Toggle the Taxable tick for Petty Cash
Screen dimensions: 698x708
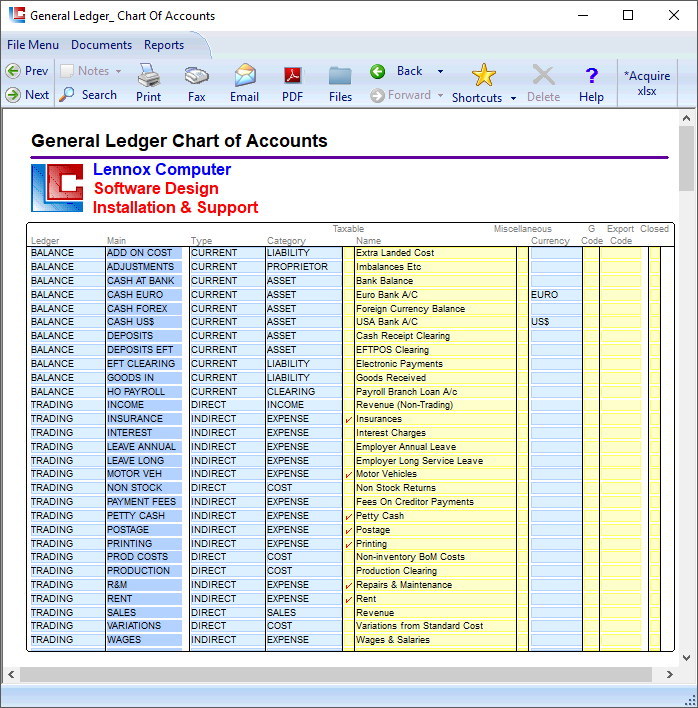(348, 517)
